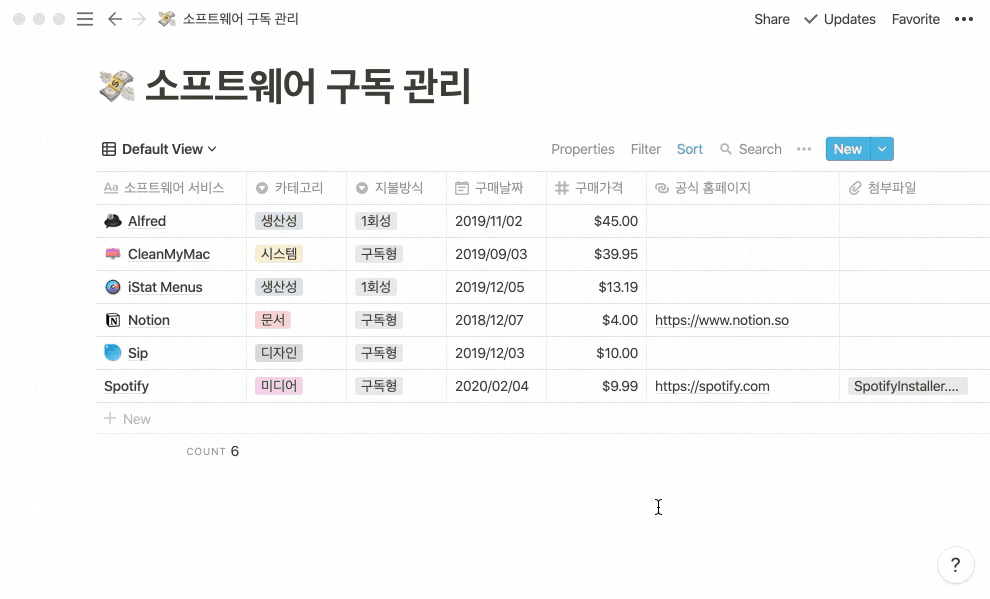
Task: Click Sip's 디자인 category tag
Action: (x=278, y=353)
